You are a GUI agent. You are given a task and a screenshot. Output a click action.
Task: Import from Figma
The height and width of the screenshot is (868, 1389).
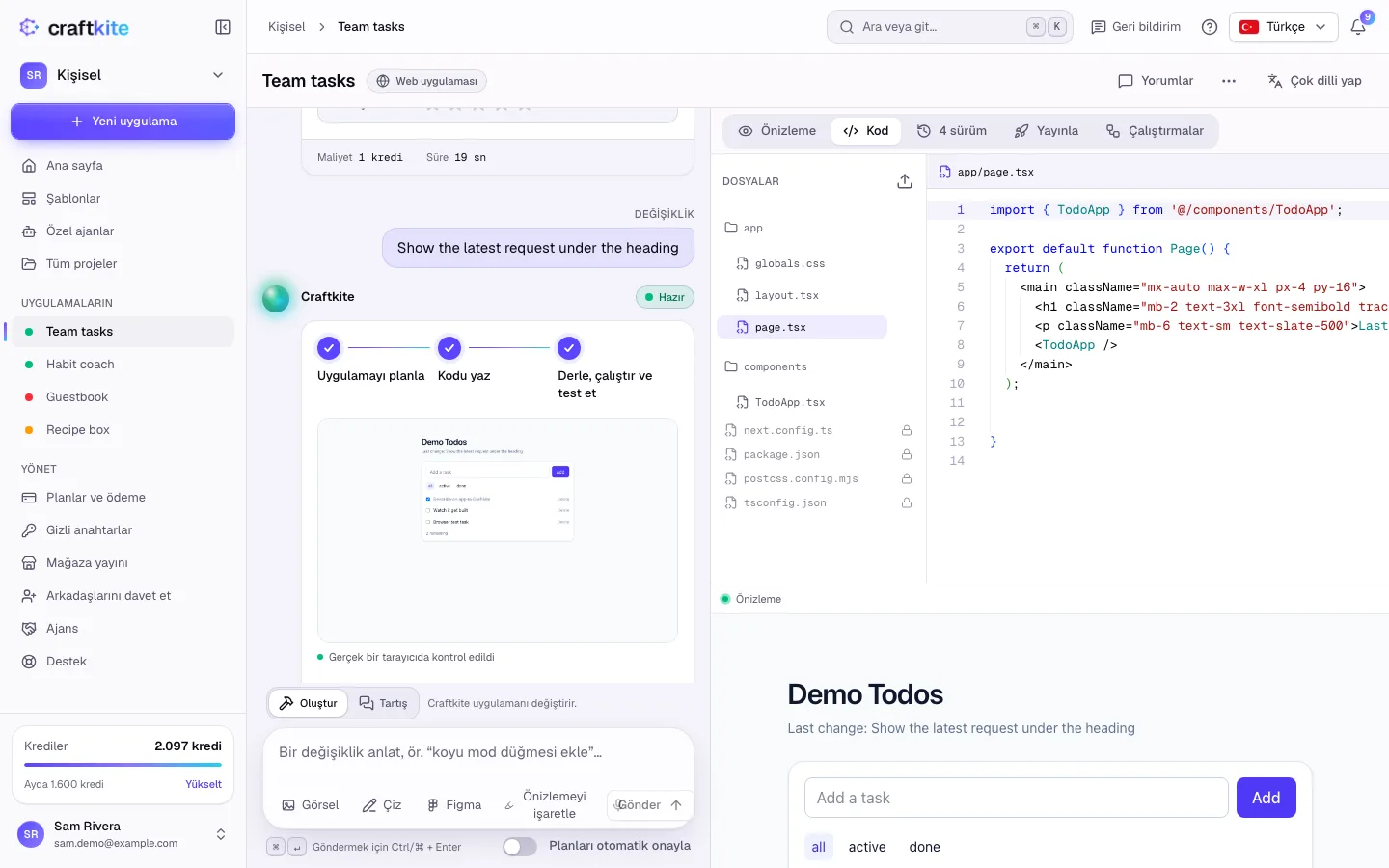[453, 805]
